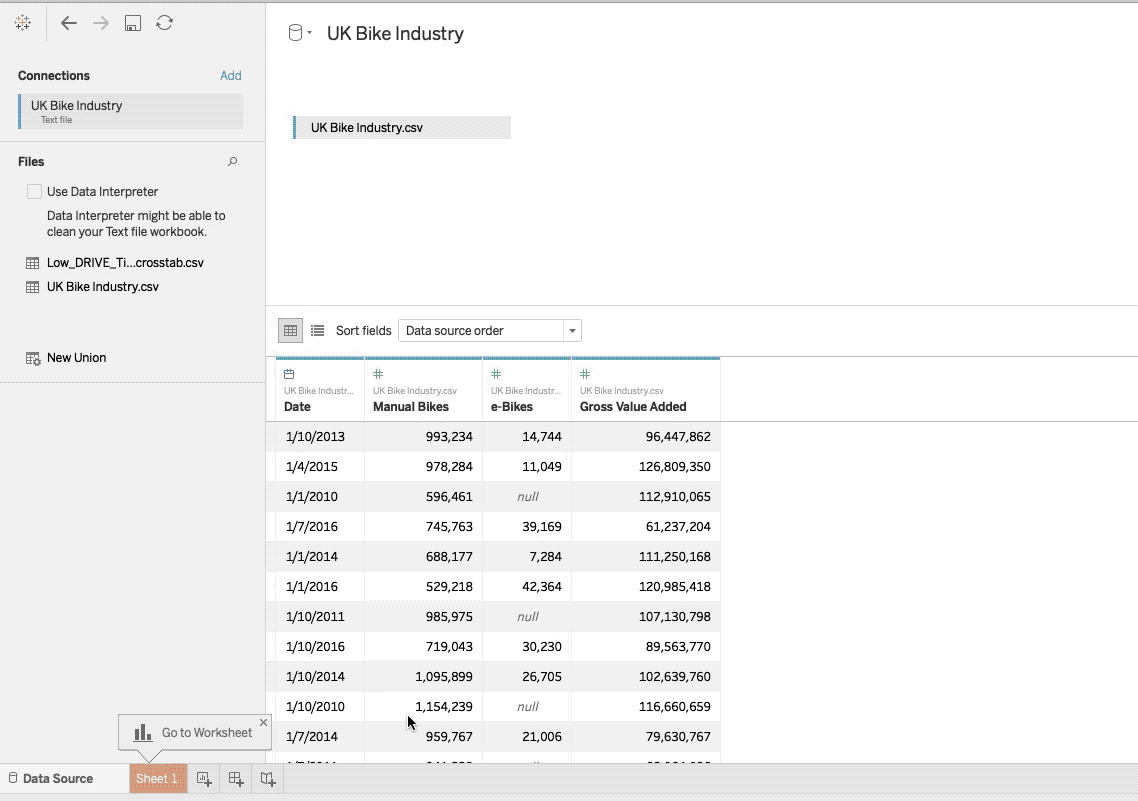Change data type of Date column icon
Screen dimensions: 1138x801
[289, 374]
